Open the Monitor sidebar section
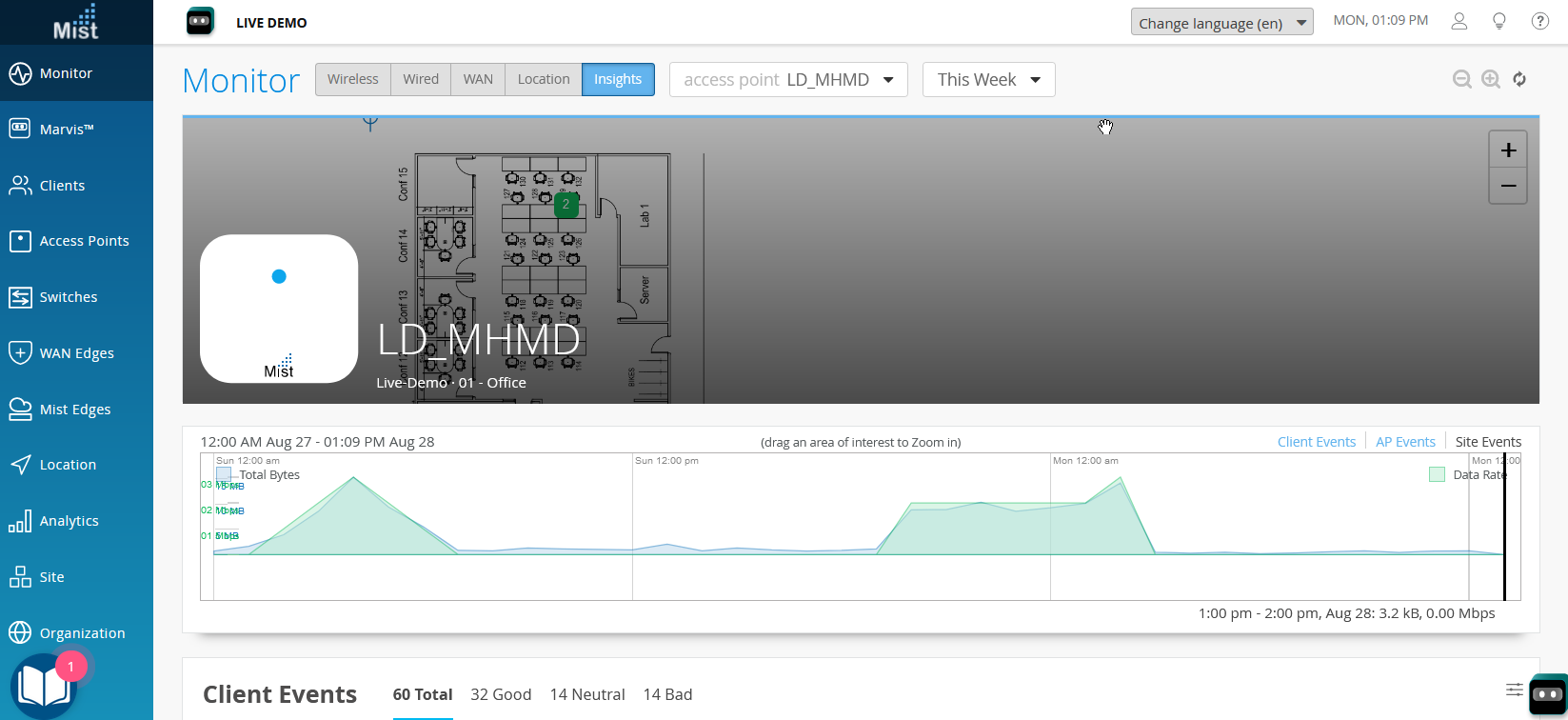 pos(76,73)
